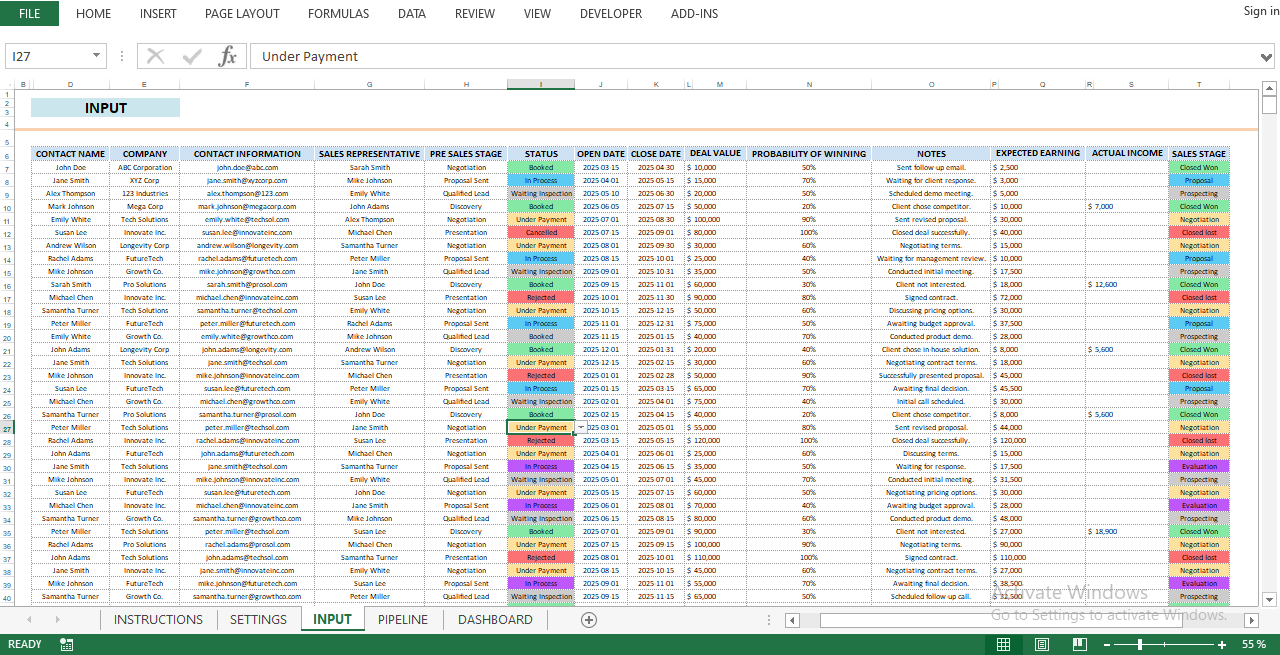The height and width of the screenshot is (655, 1280).
Task: Click the horizontal scrollbar thumb
Action: click(1000, 620)
